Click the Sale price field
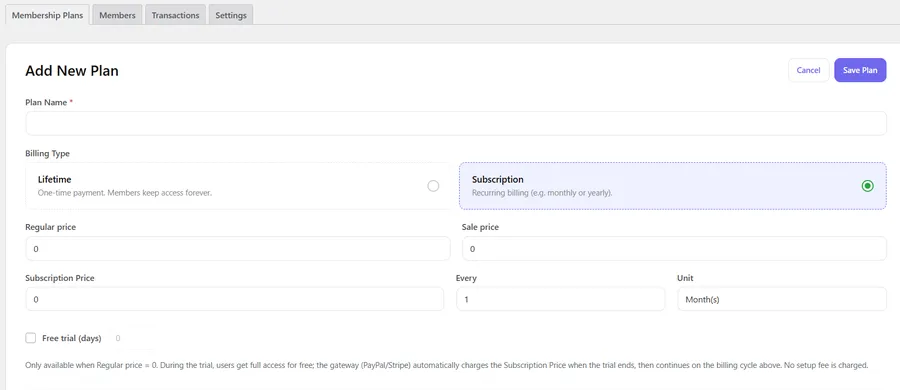 click(x=674, y=249)
